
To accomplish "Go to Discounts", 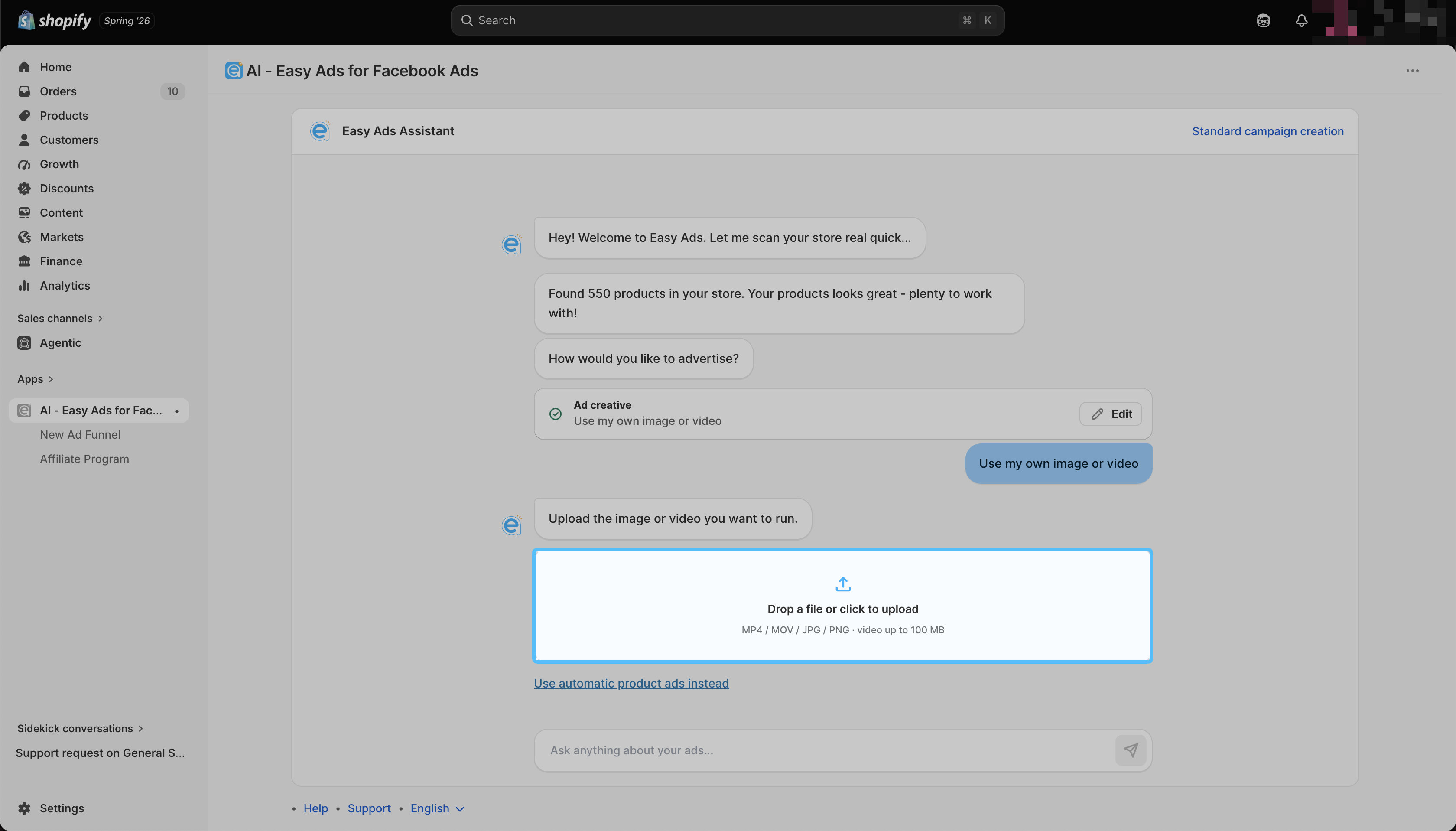I will (x=99, y=188).
